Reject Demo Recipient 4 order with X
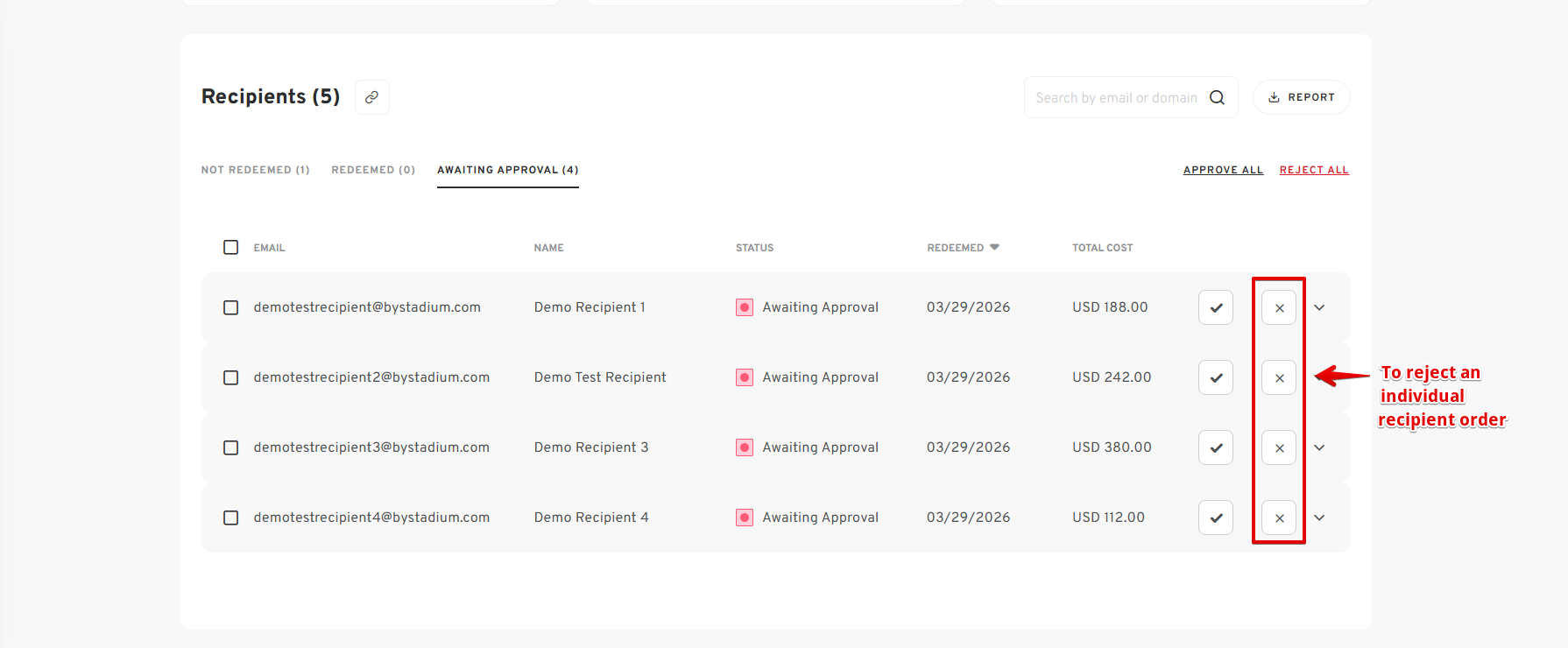This screenshot has height=648, width=1568. coord(1279,518)
